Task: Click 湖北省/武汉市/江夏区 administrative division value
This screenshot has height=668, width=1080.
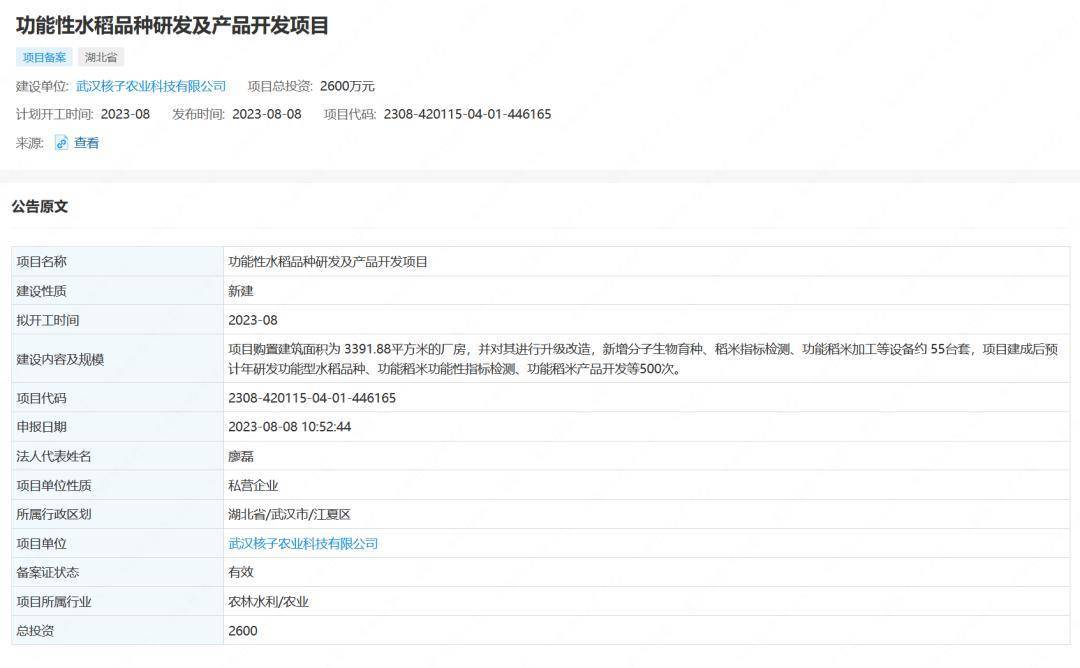Action: tap(289, 515)
